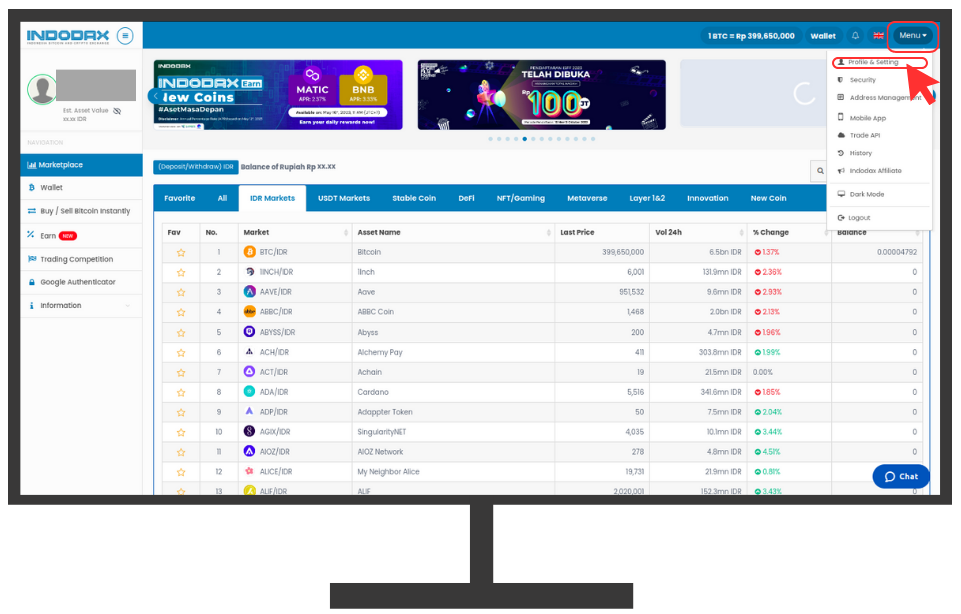Viewport: 961px width, 614px height.
Task: Click the Mobile App phone icon
Action: point(840,117)
